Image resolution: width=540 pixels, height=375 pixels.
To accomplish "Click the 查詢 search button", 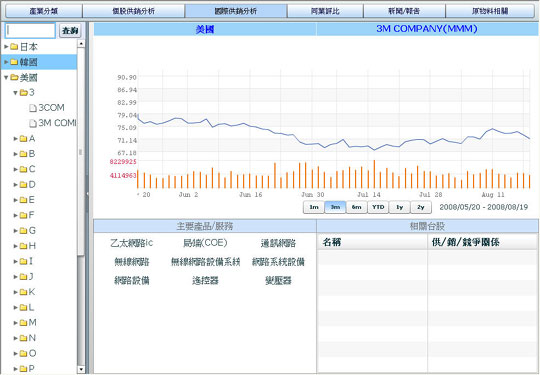I will (70, 31).
